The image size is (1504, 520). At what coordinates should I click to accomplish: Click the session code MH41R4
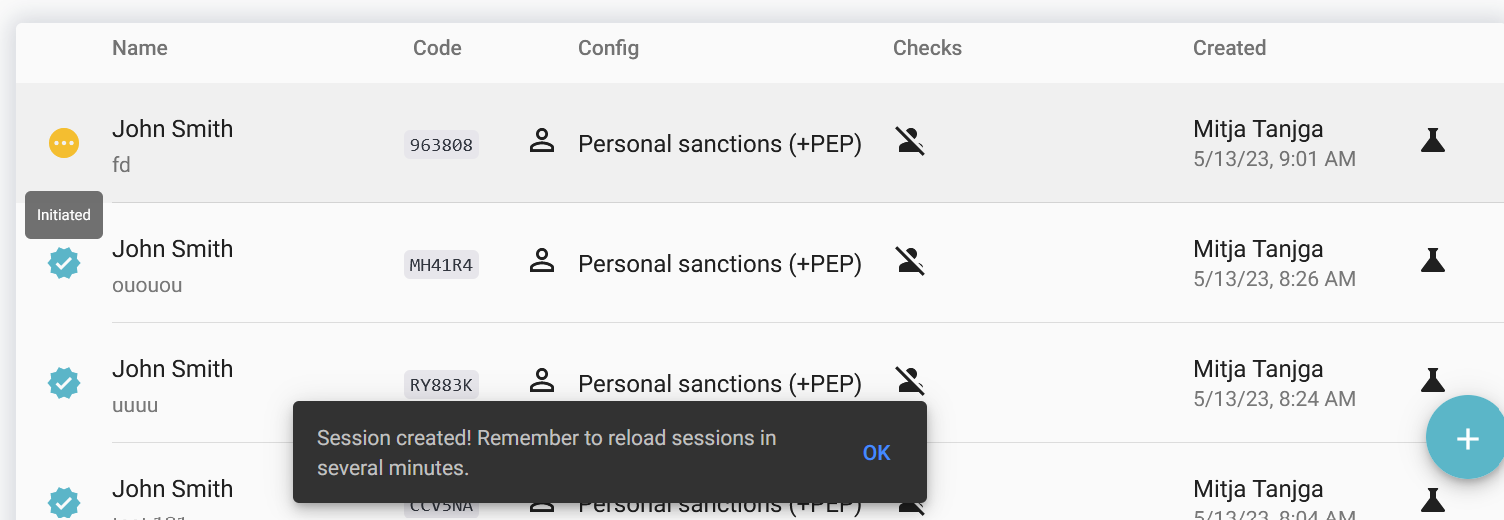point(441,265)
